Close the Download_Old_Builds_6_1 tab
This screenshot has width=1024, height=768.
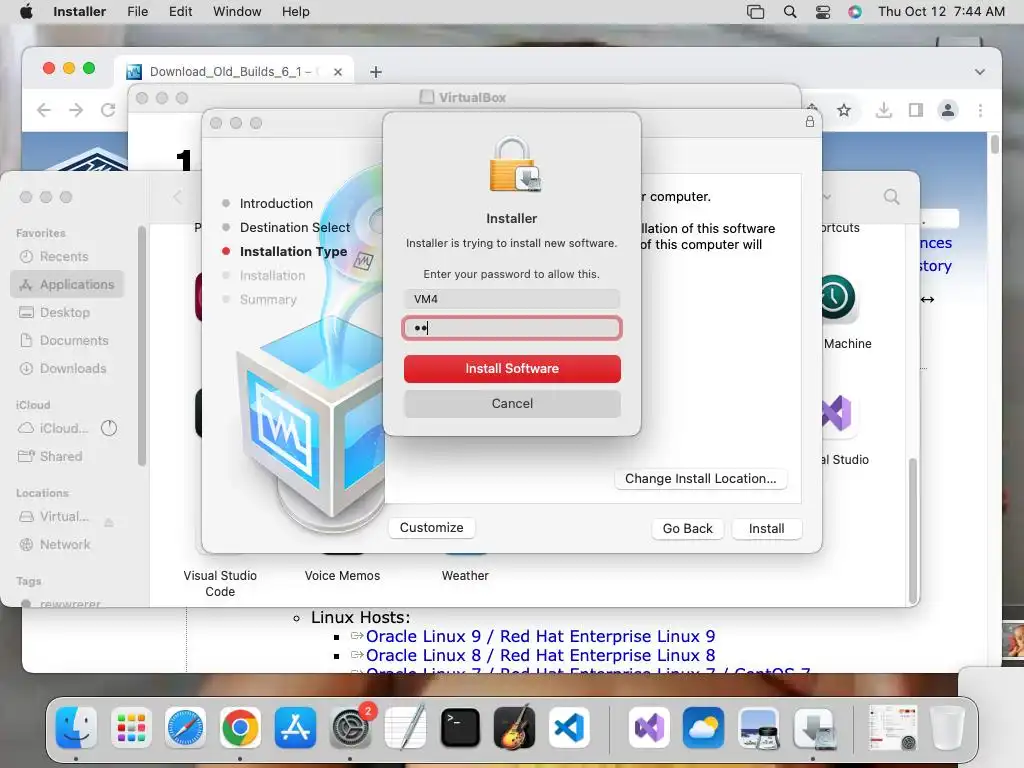338,72
